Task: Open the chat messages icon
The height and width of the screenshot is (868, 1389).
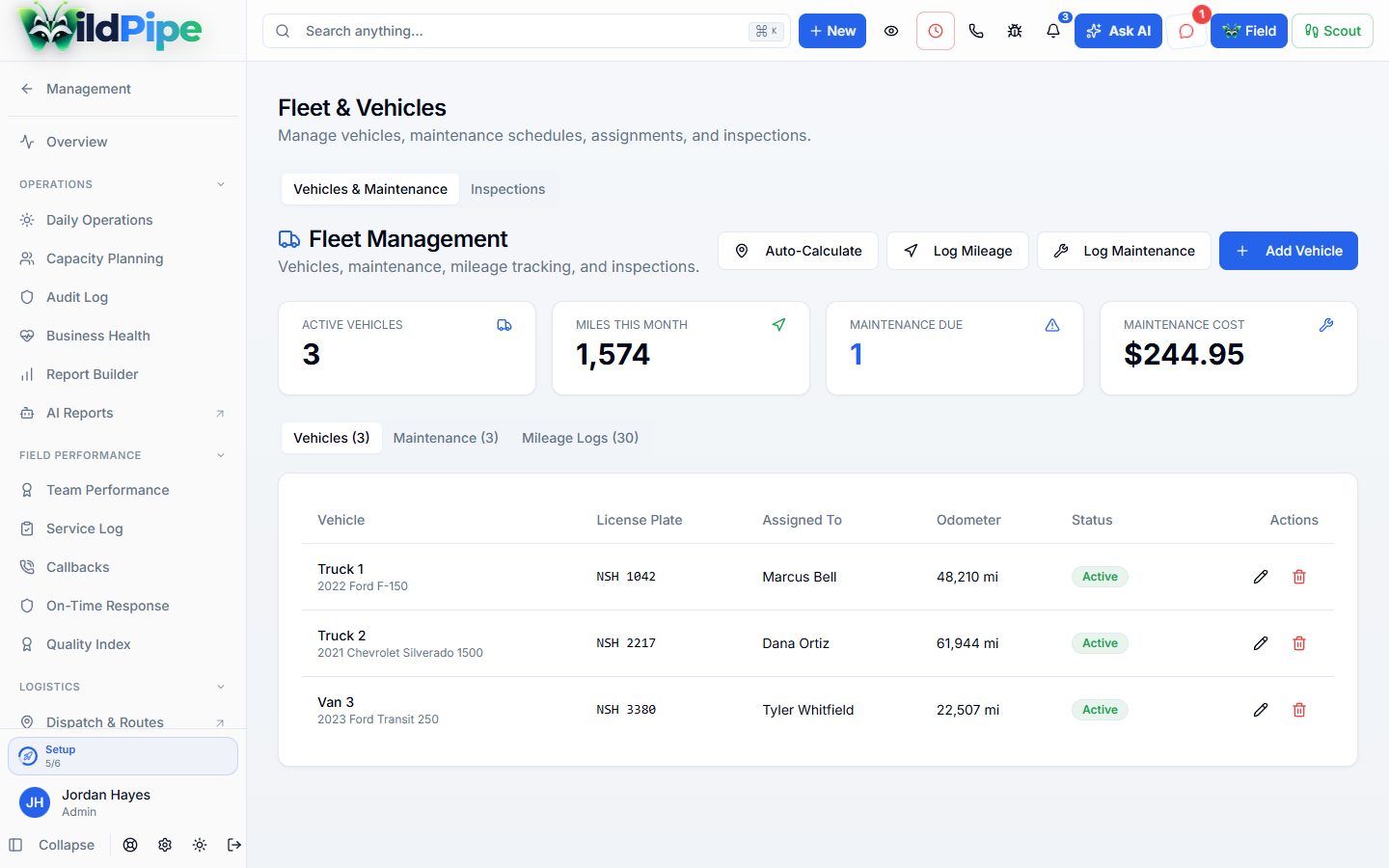Action: pos(1186,31)
